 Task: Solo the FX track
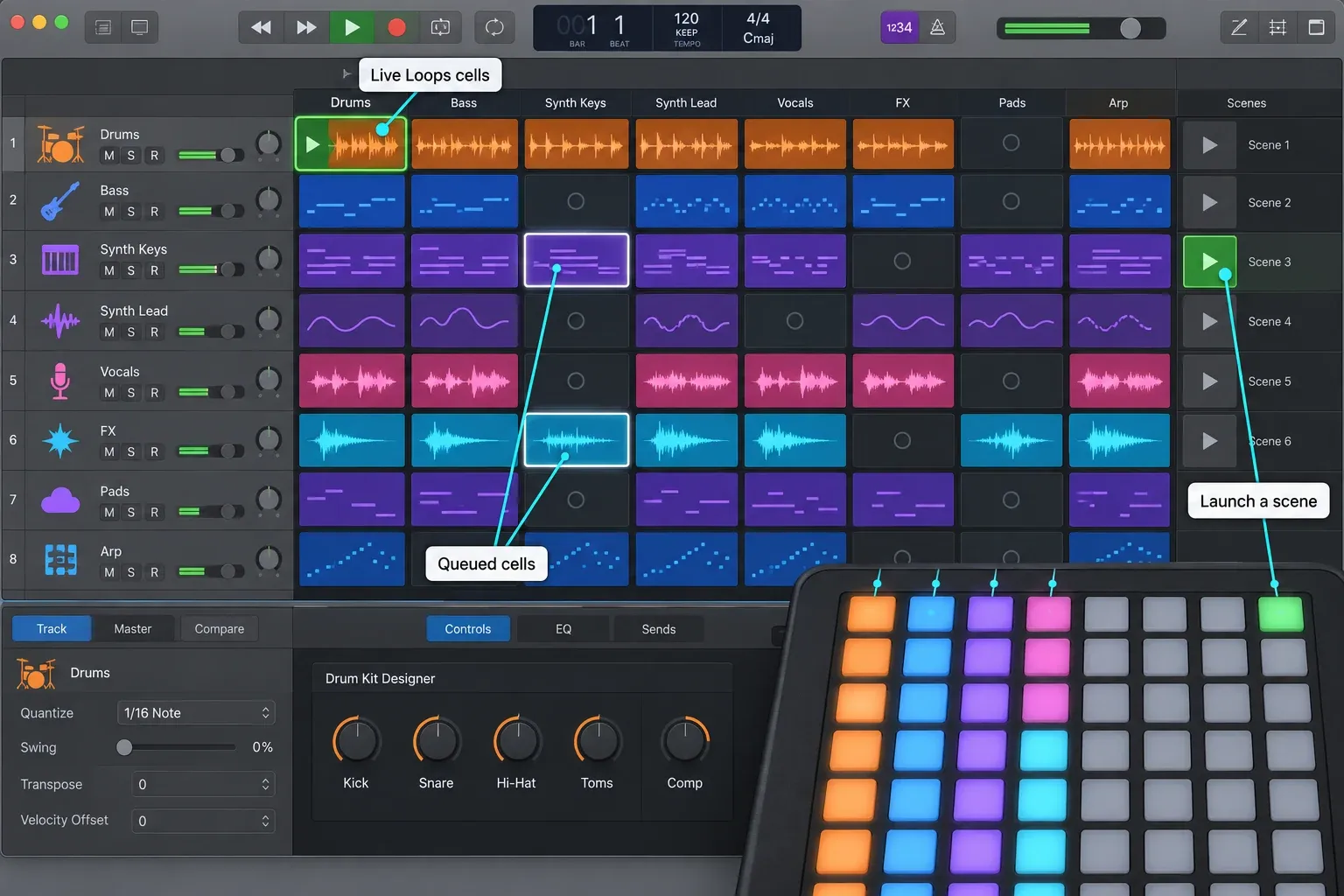[131, 451]
